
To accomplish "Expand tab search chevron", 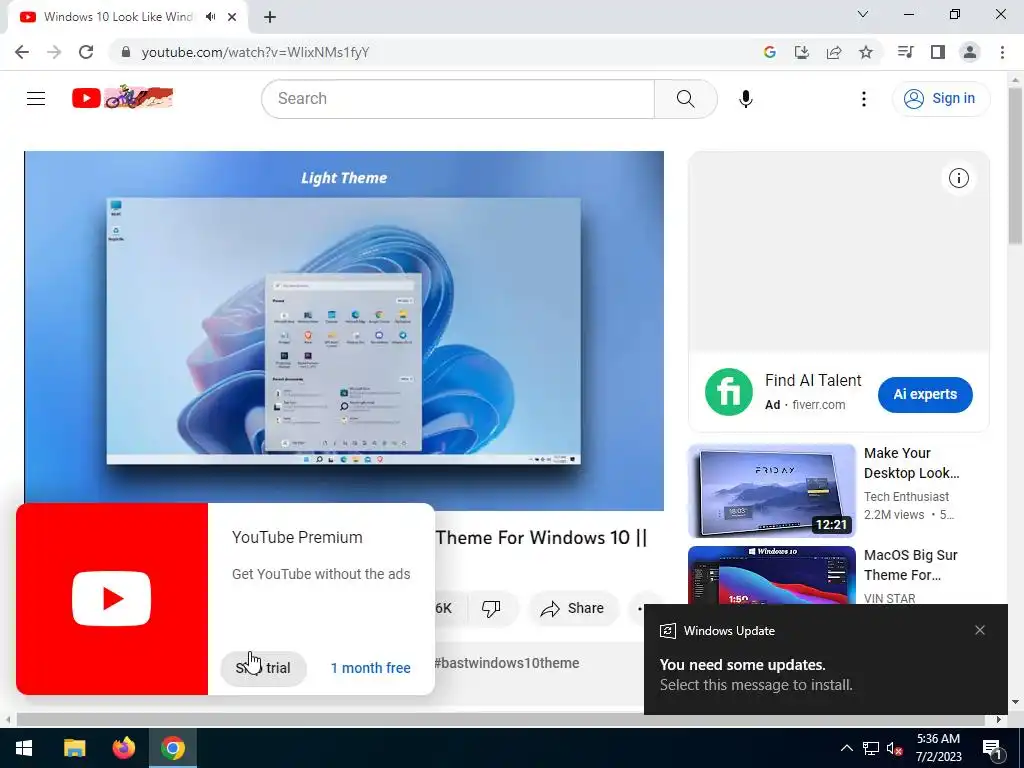I will tap(863, 14).
